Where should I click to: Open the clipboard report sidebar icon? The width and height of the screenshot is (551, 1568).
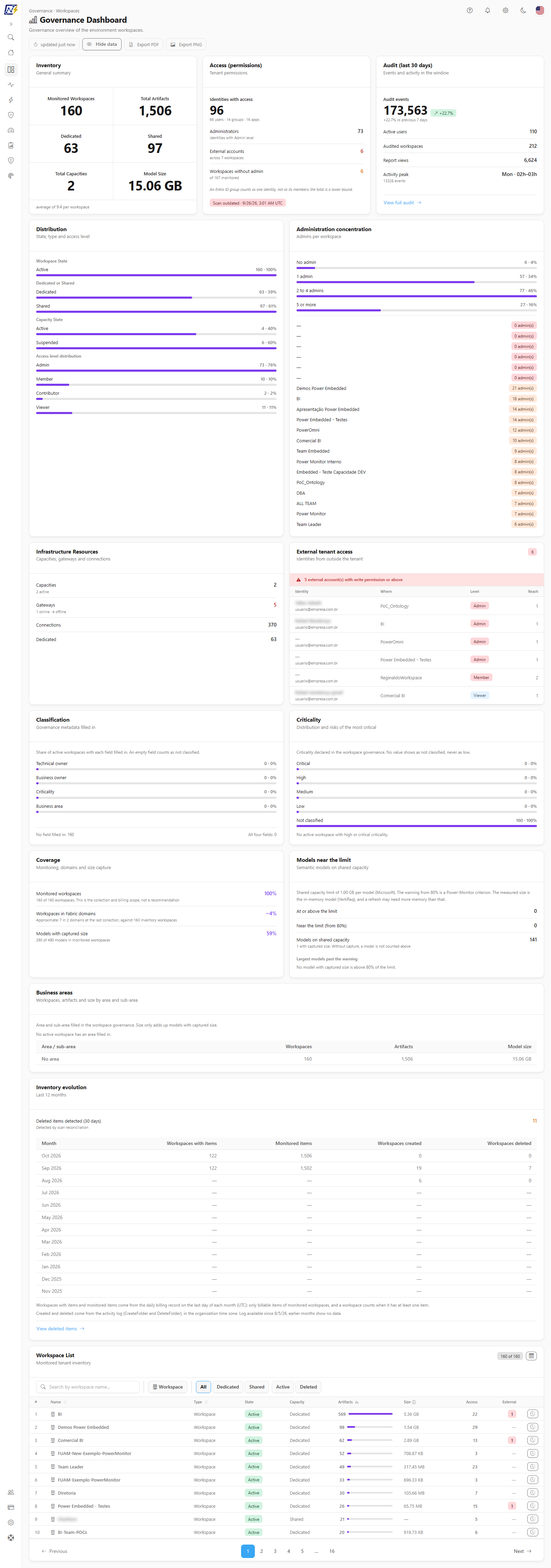[x=10, y=145]
